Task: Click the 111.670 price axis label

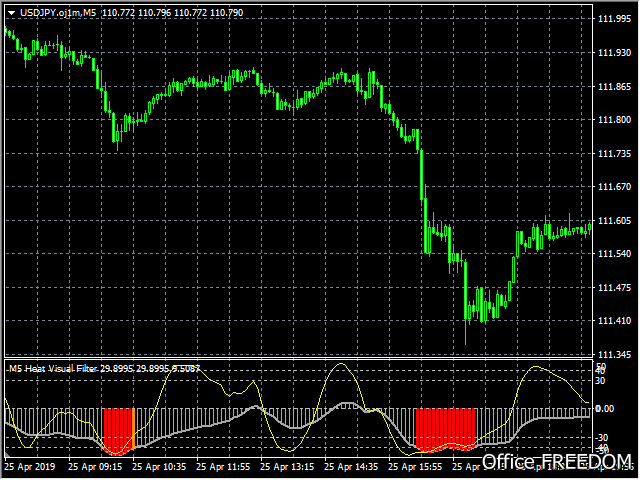Action: click(x=614, y=187)
